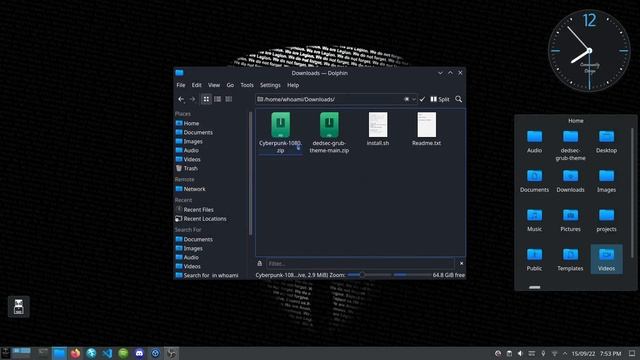Screen dimensions: 640x360
Task: Click the Filter text field
Action: pos(360,264)
